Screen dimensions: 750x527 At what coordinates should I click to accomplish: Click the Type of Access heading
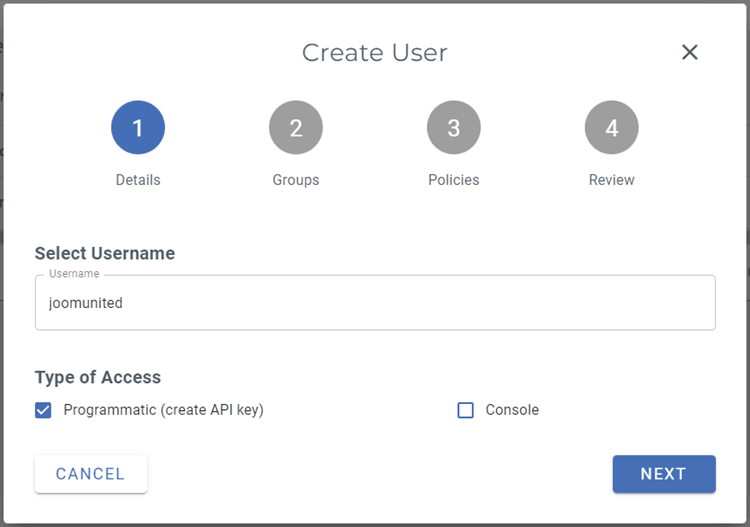[x=98, y=377]
